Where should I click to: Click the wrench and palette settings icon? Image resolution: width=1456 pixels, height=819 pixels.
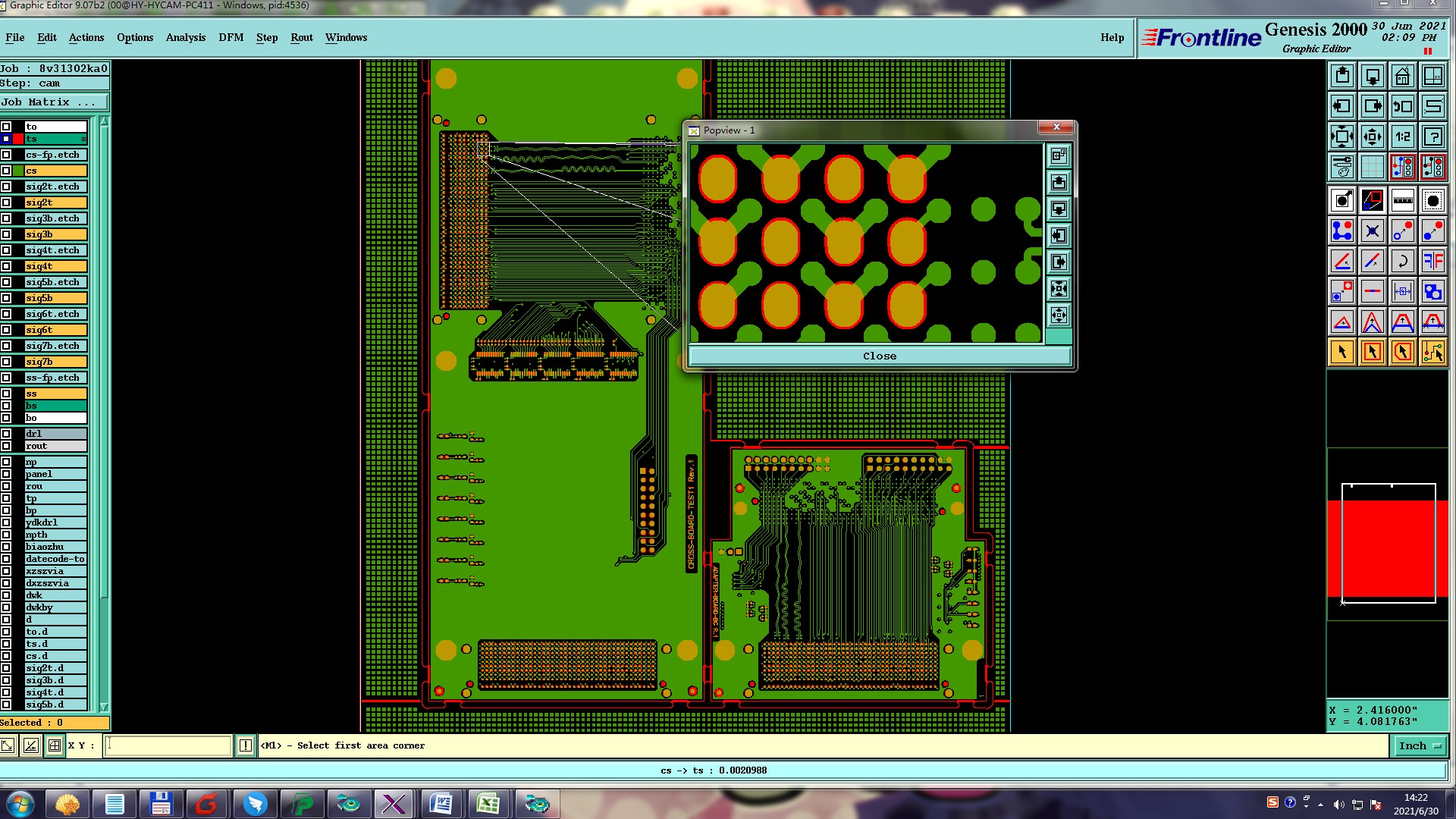pos(1341,166)
